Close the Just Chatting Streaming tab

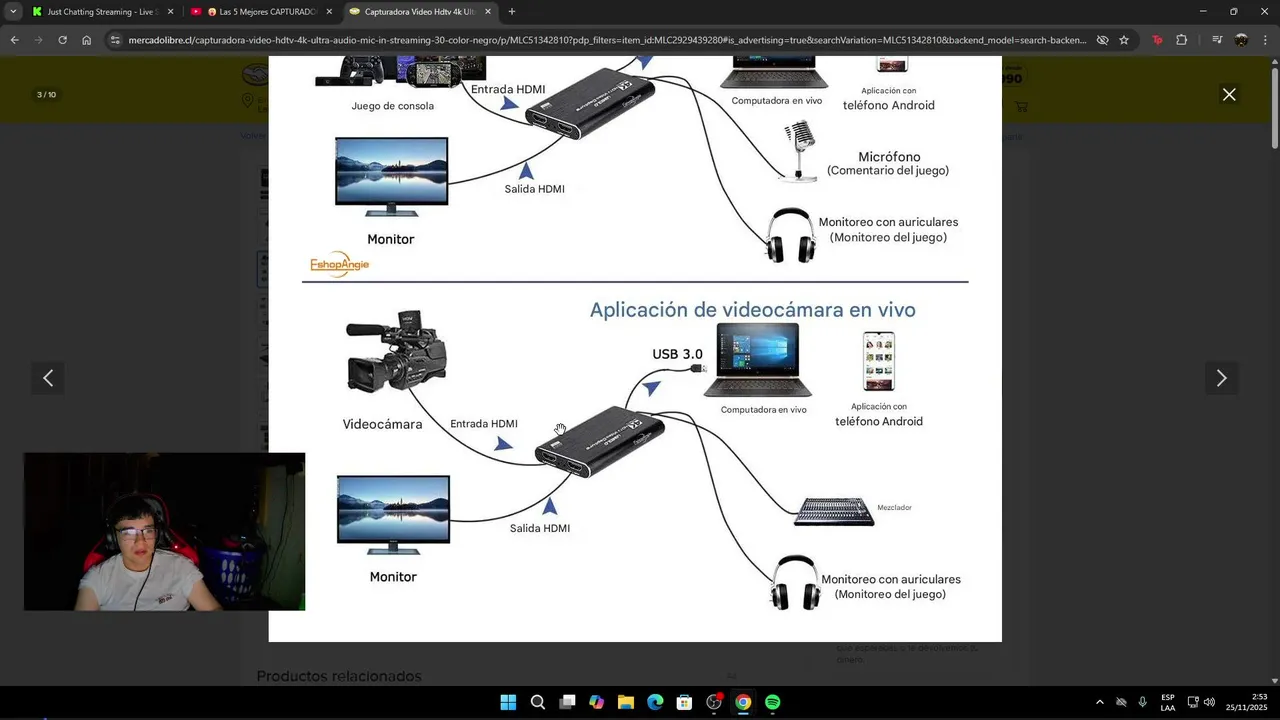[170, 12]
